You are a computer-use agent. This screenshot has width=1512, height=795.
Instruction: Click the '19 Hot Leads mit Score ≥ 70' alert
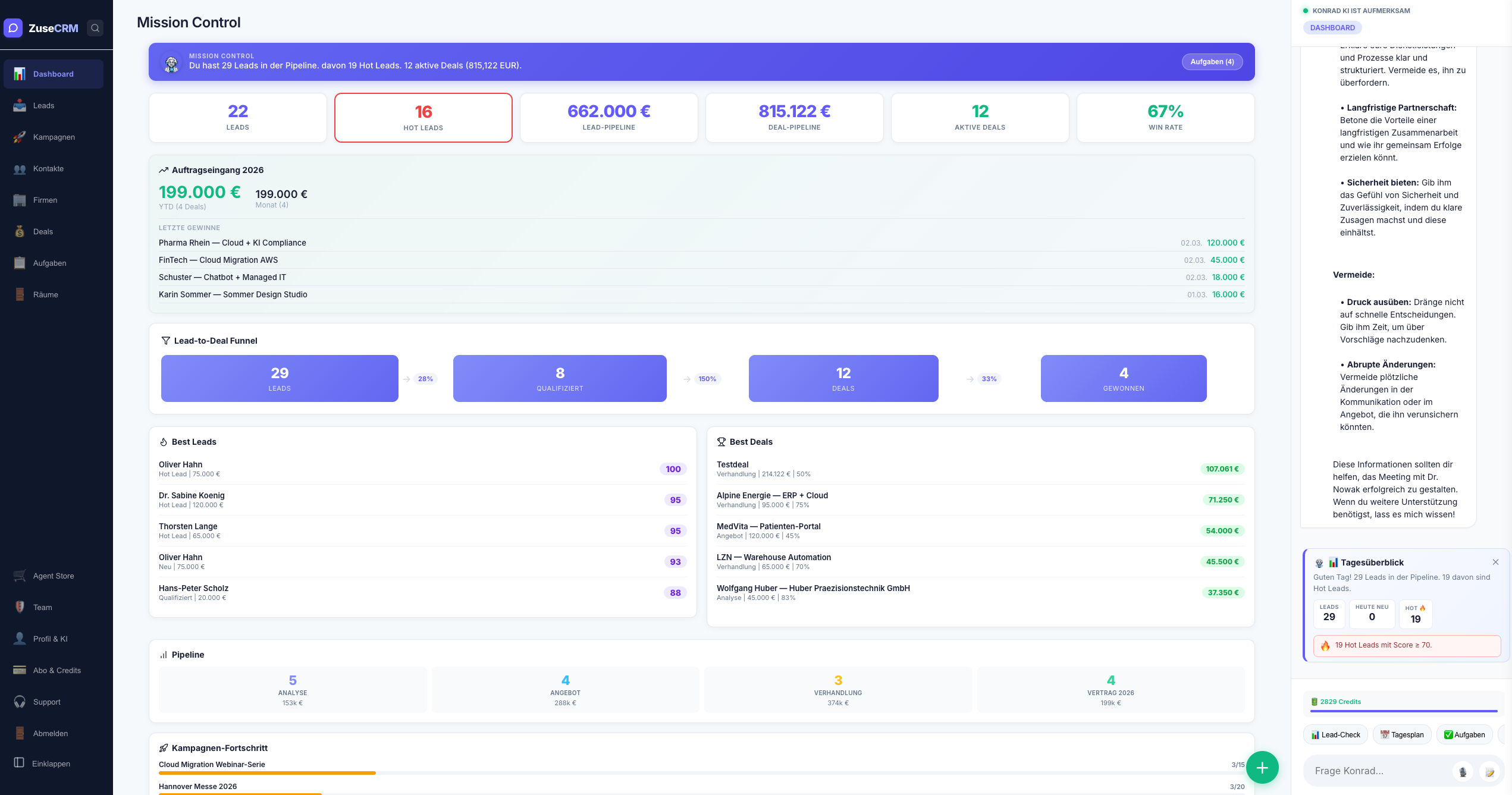tap(1407, 645)
